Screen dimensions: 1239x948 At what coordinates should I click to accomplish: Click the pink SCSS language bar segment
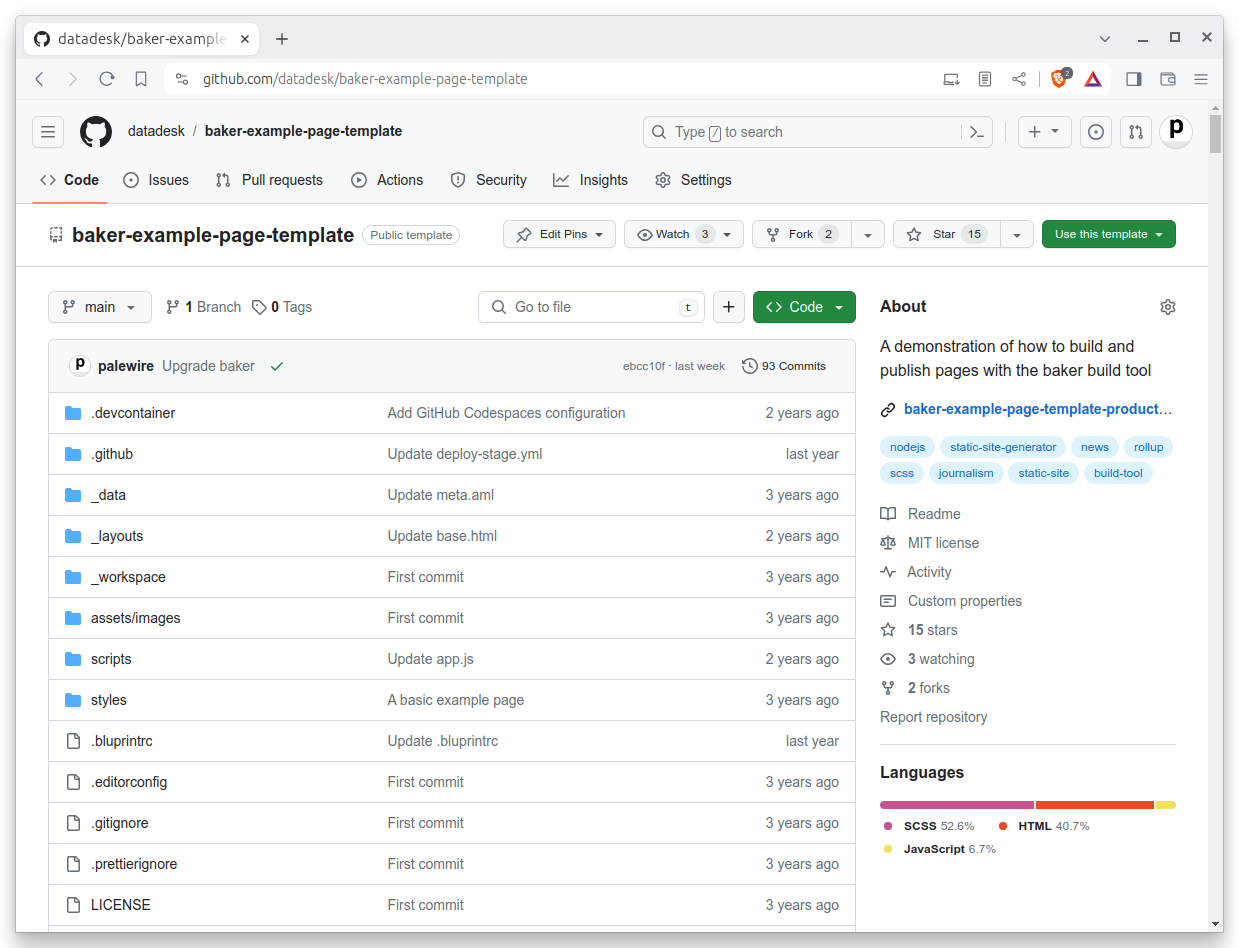tap(957, 805)
